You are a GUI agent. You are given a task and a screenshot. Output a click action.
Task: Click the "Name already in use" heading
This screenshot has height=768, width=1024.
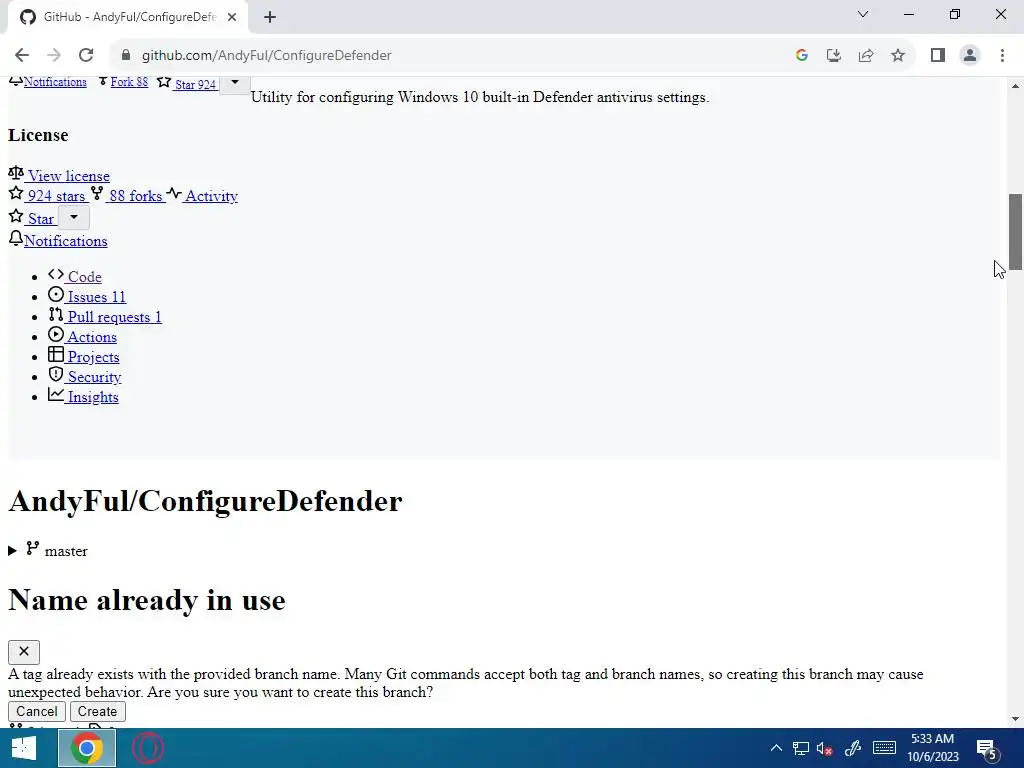point(147,600)
